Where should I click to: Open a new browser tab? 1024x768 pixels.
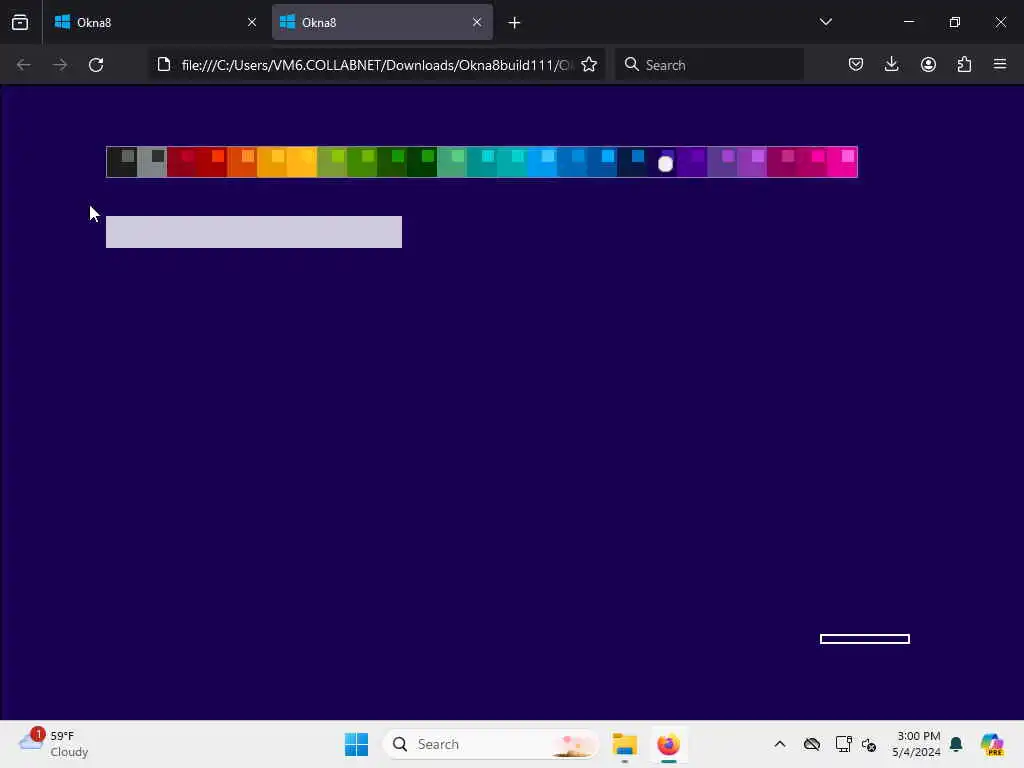coord(515,23)
